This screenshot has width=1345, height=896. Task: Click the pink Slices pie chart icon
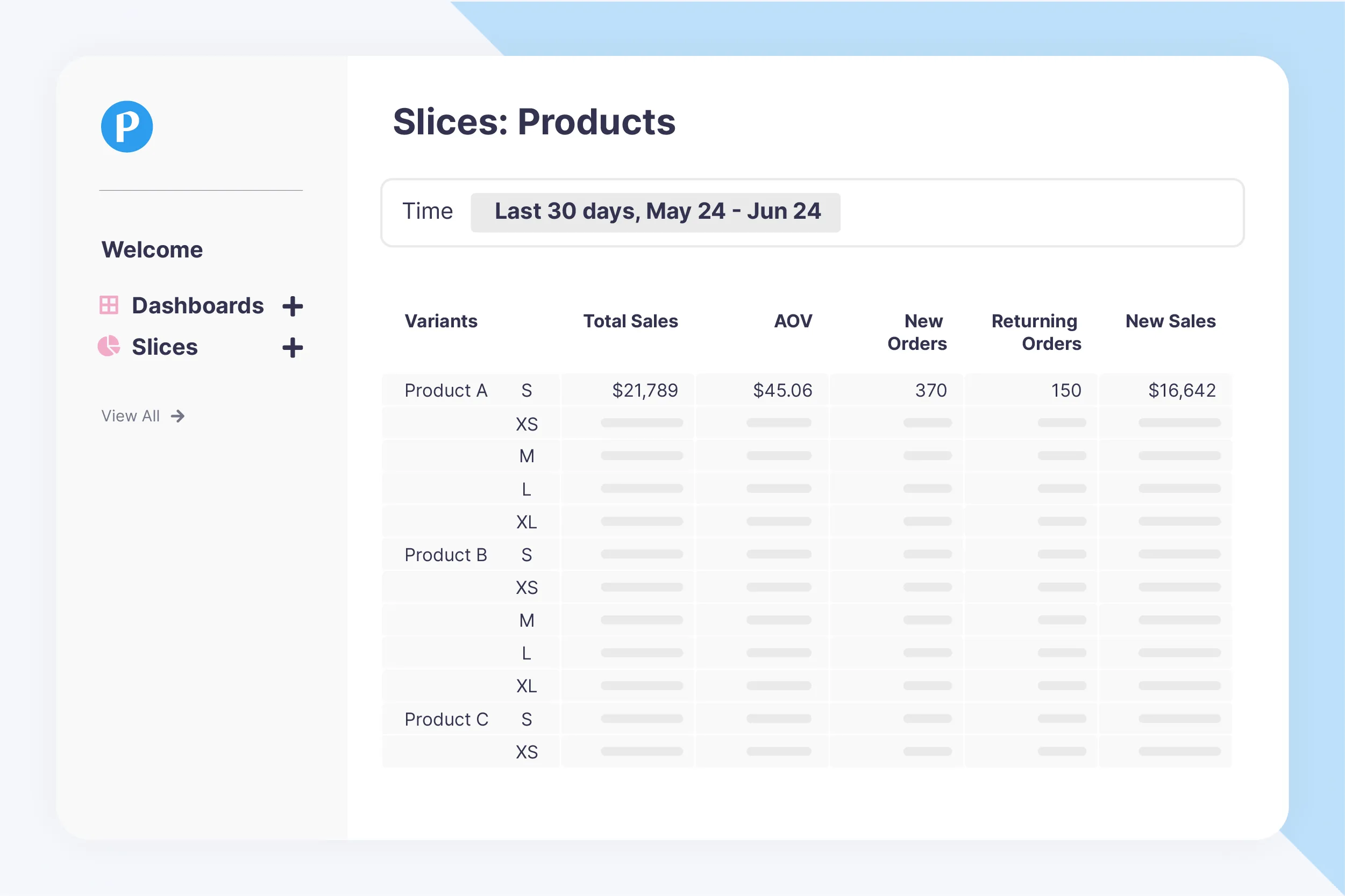point(109,346)
